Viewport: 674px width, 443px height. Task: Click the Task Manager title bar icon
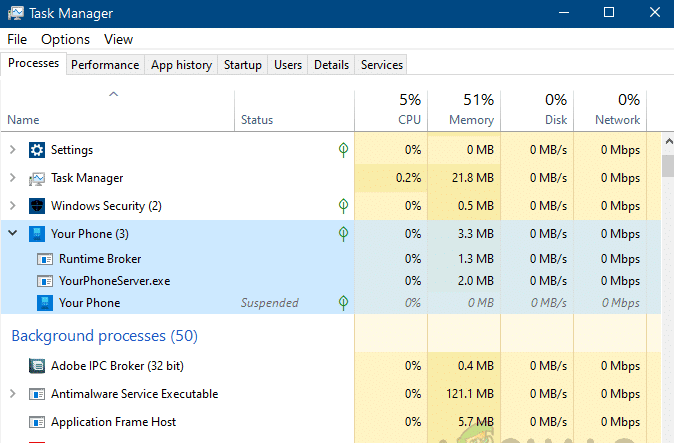pos(16,13)
